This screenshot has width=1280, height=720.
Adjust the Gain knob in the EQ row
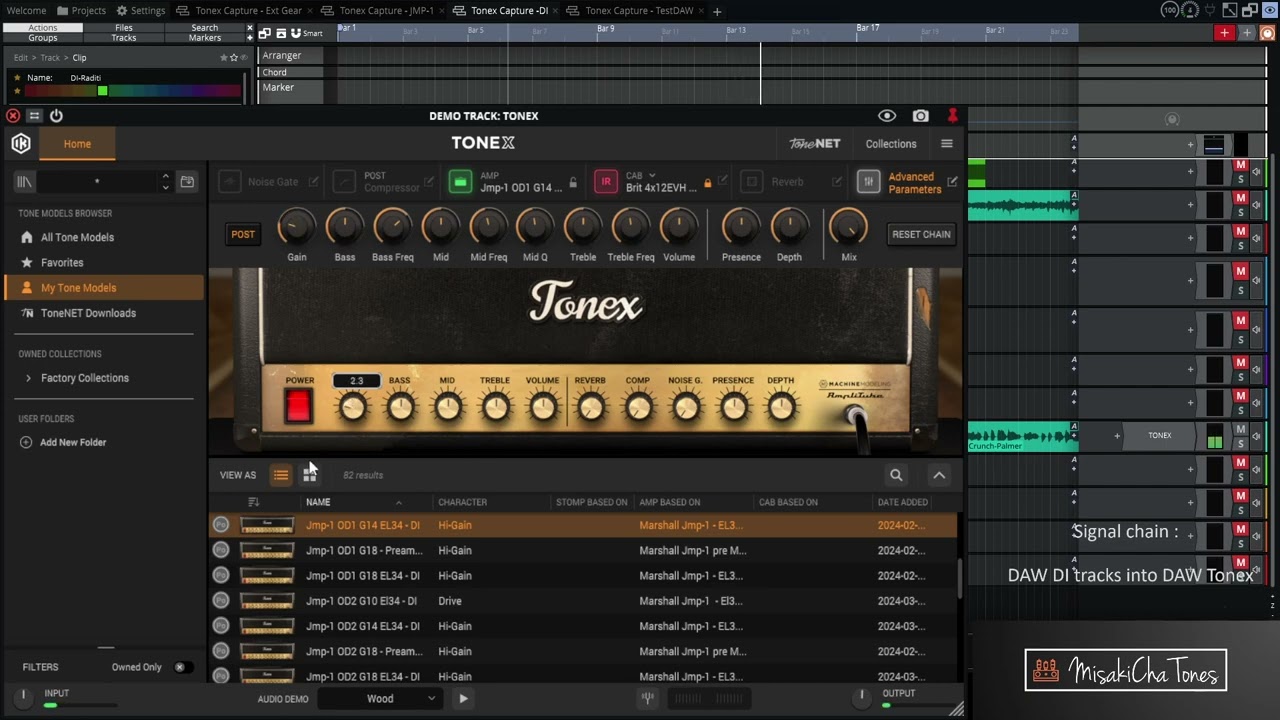click(296, 228)
